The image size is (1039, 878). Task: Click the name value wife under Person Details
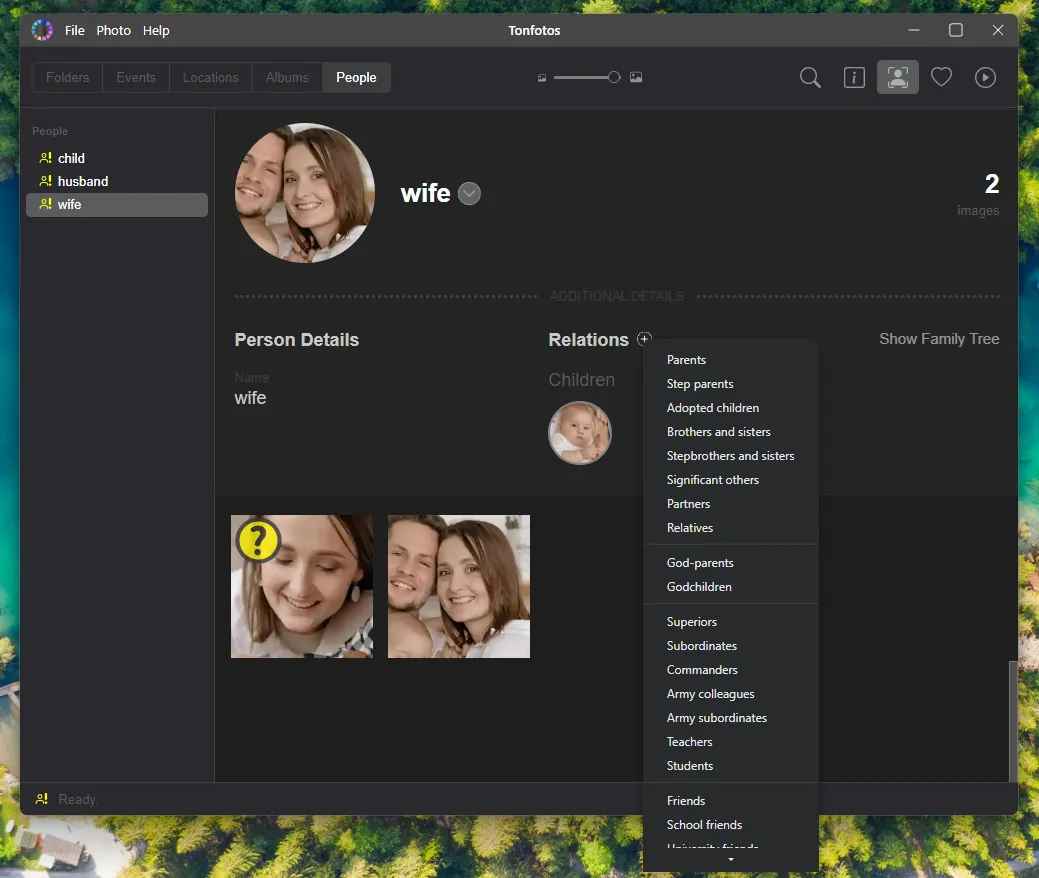250,398
